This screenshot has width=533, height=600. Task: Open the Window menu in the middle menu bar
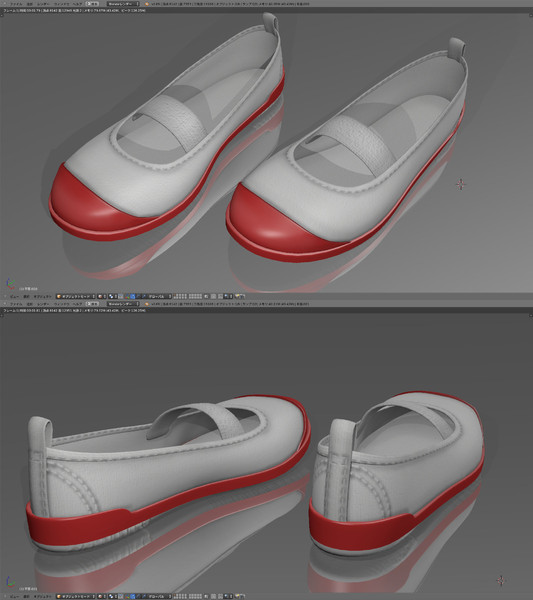62,304
